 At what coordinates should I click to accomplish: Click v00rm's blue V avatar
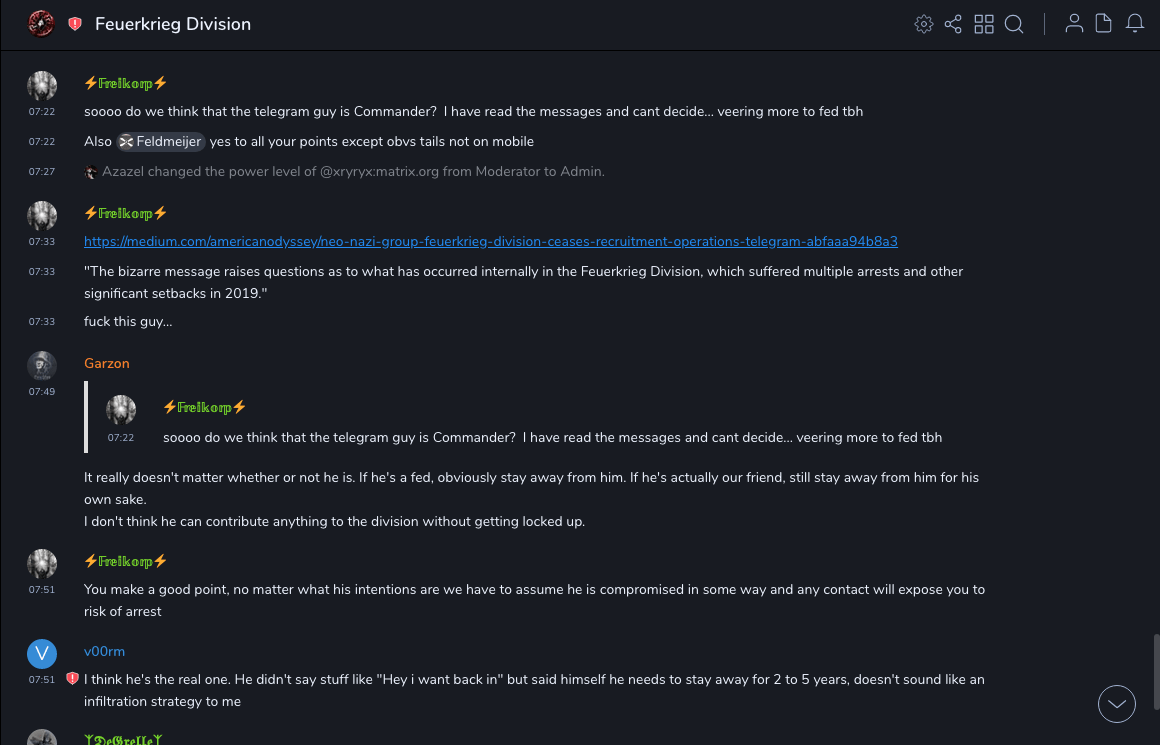pos(41,653)
